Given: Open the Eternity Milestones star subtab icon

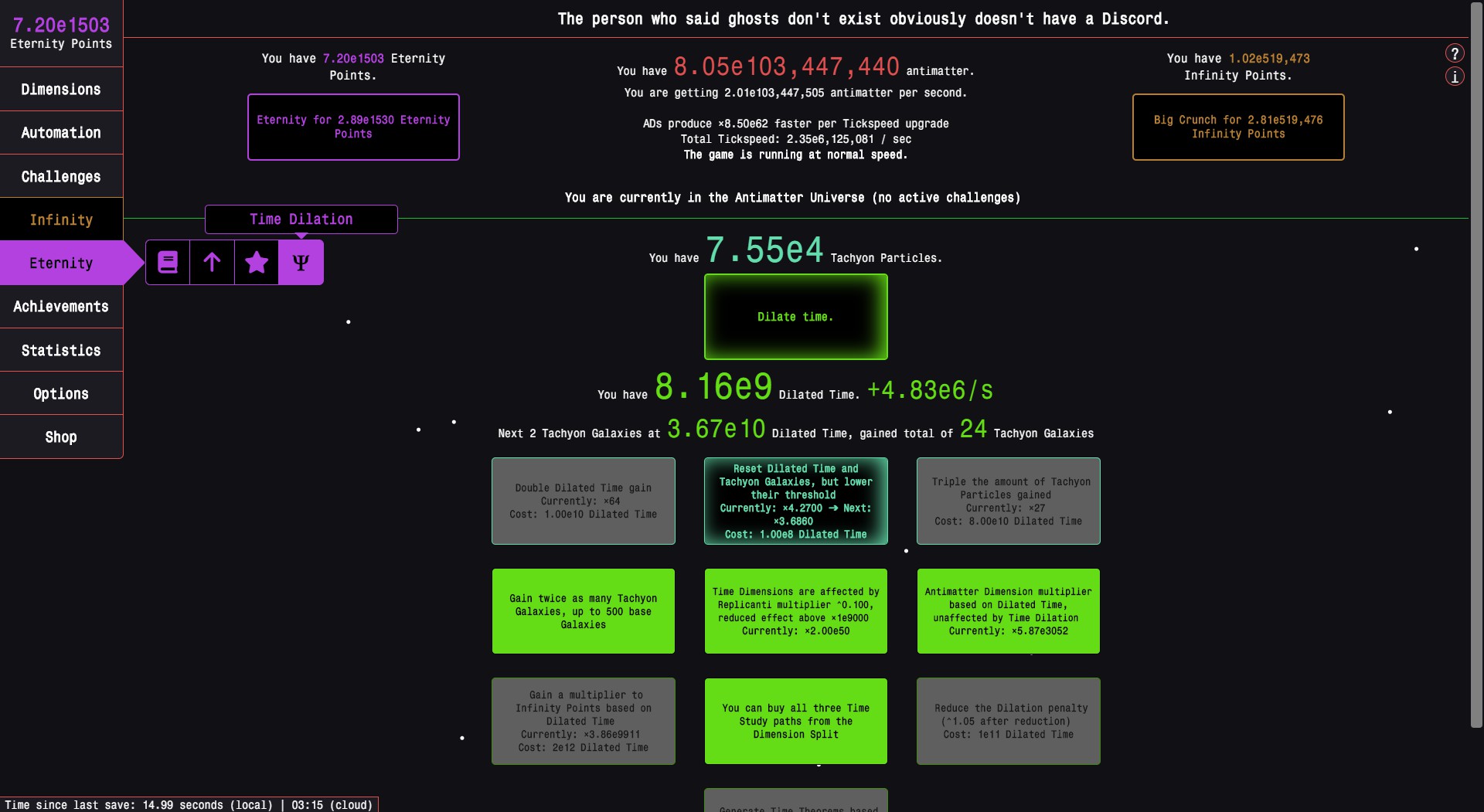Looking at the screenshot, I should [x=257, y=263].
